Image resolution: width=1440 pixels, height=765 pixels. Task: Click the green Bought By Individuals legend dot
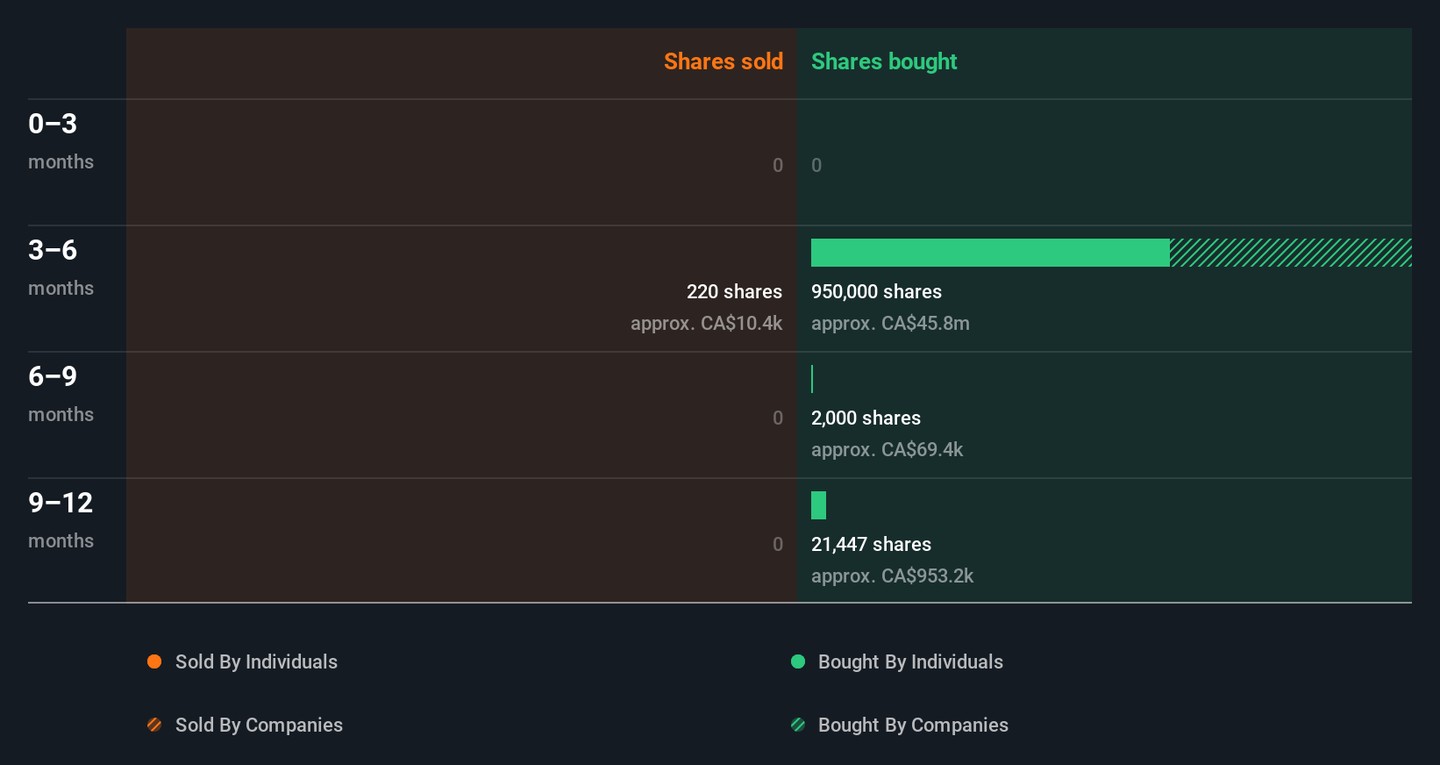click(798, 662)
